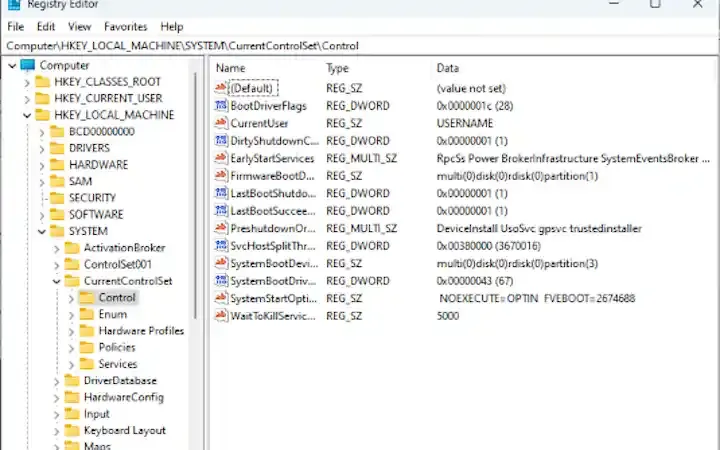Expand the HKEY_CURRENT_USER tree node
This screenshot has width=720, height=450.
coord(27,99)
